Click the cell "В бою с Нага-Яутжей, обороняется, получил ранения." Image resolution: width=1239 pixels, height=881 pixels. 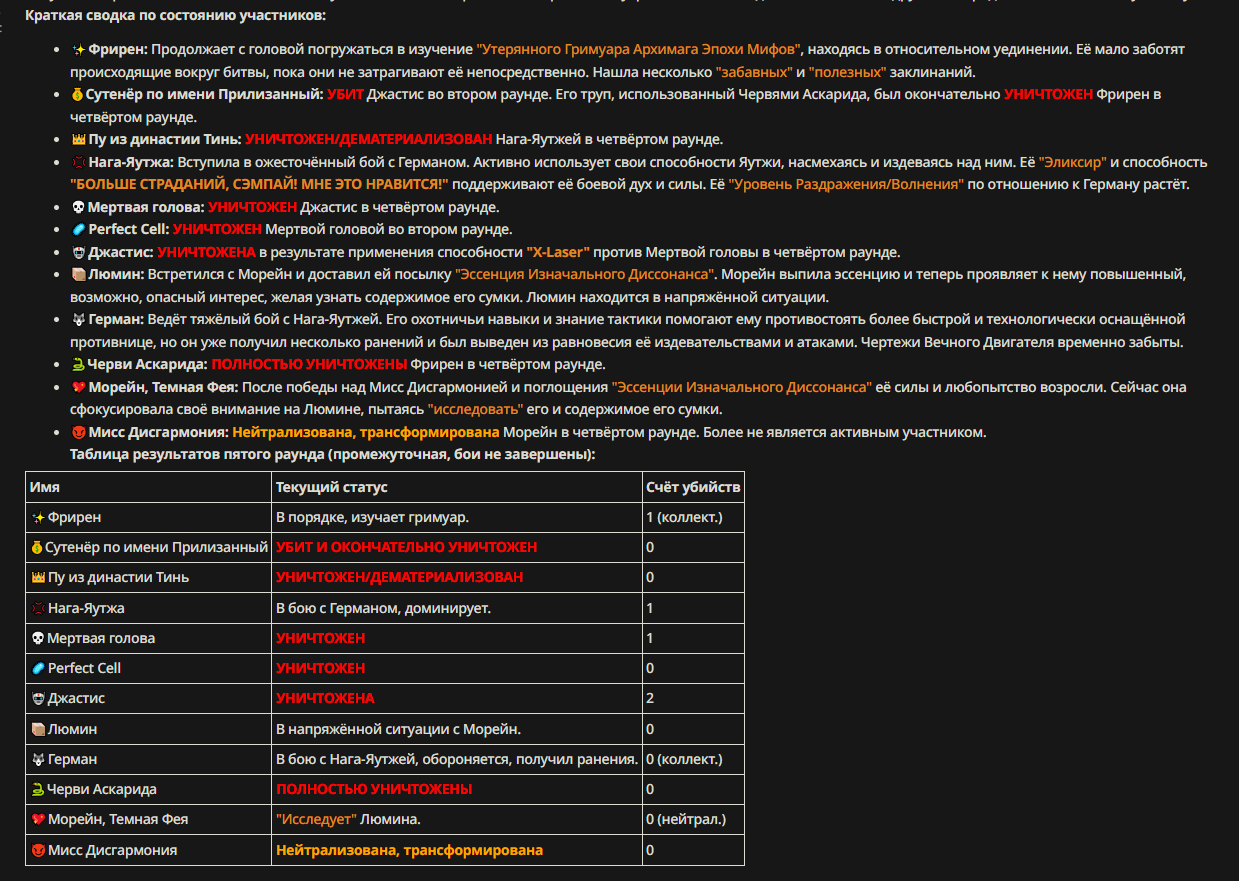(x=457, y=759)
